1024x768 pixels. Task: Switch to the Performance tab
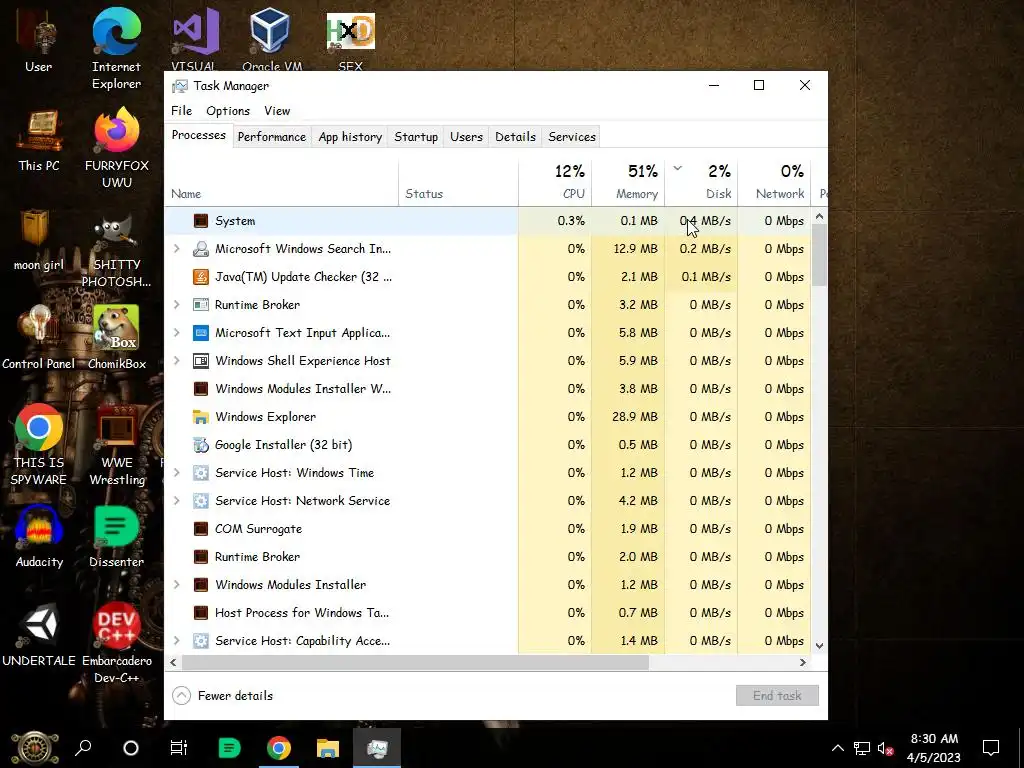272,137
